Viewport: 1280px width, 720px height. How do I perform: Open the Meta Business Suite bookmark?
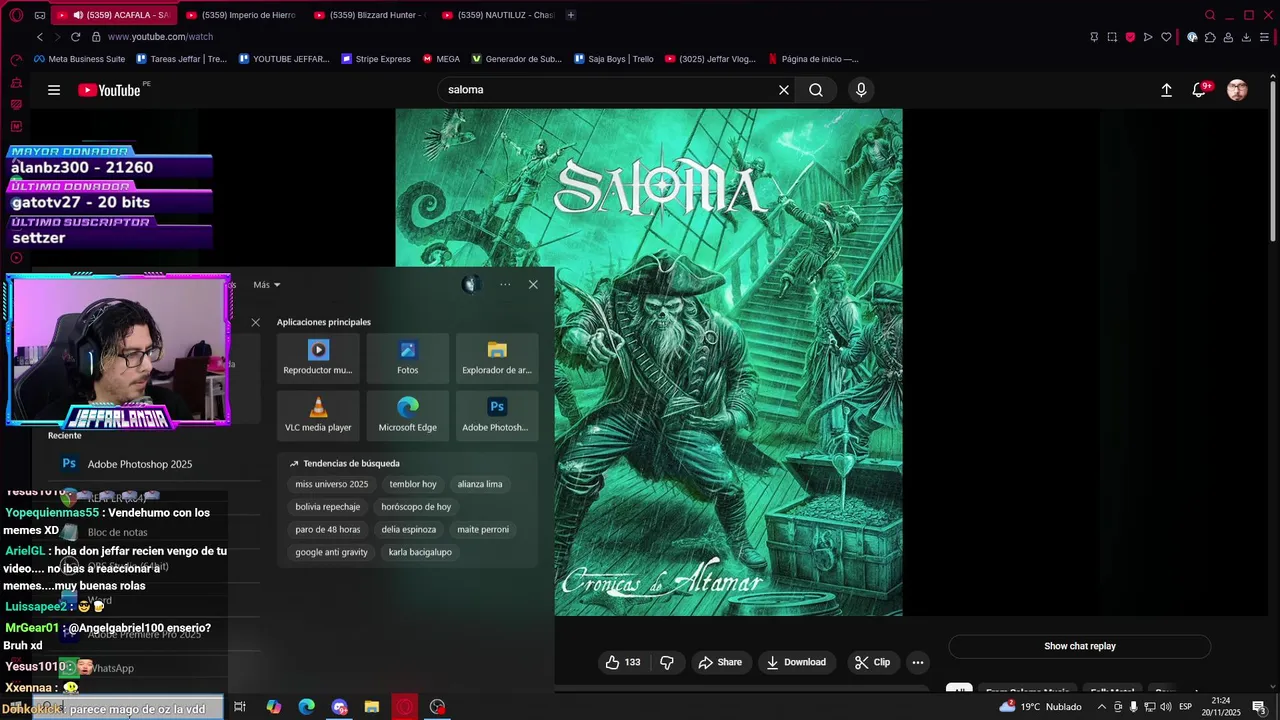(x=79, y=59)
